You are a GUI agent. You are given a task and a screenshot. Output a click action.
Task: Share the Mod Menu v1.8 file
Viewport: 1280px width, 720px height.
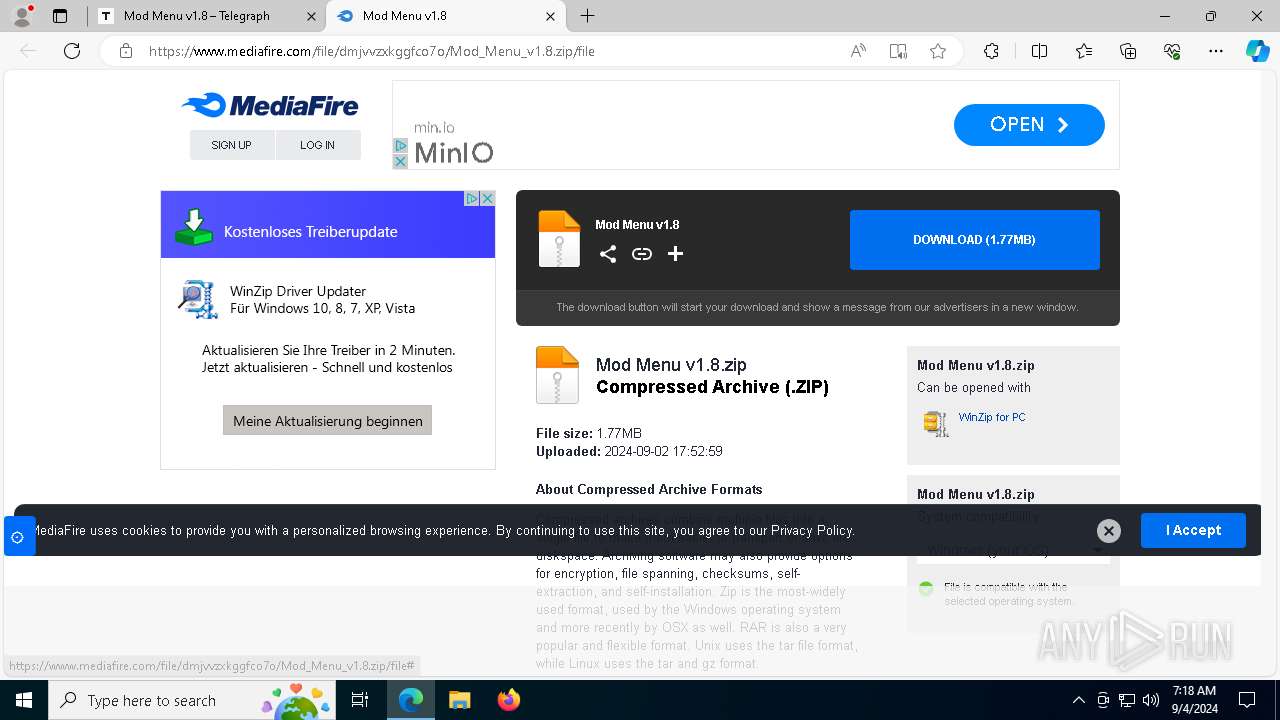(x=608, y=254)
